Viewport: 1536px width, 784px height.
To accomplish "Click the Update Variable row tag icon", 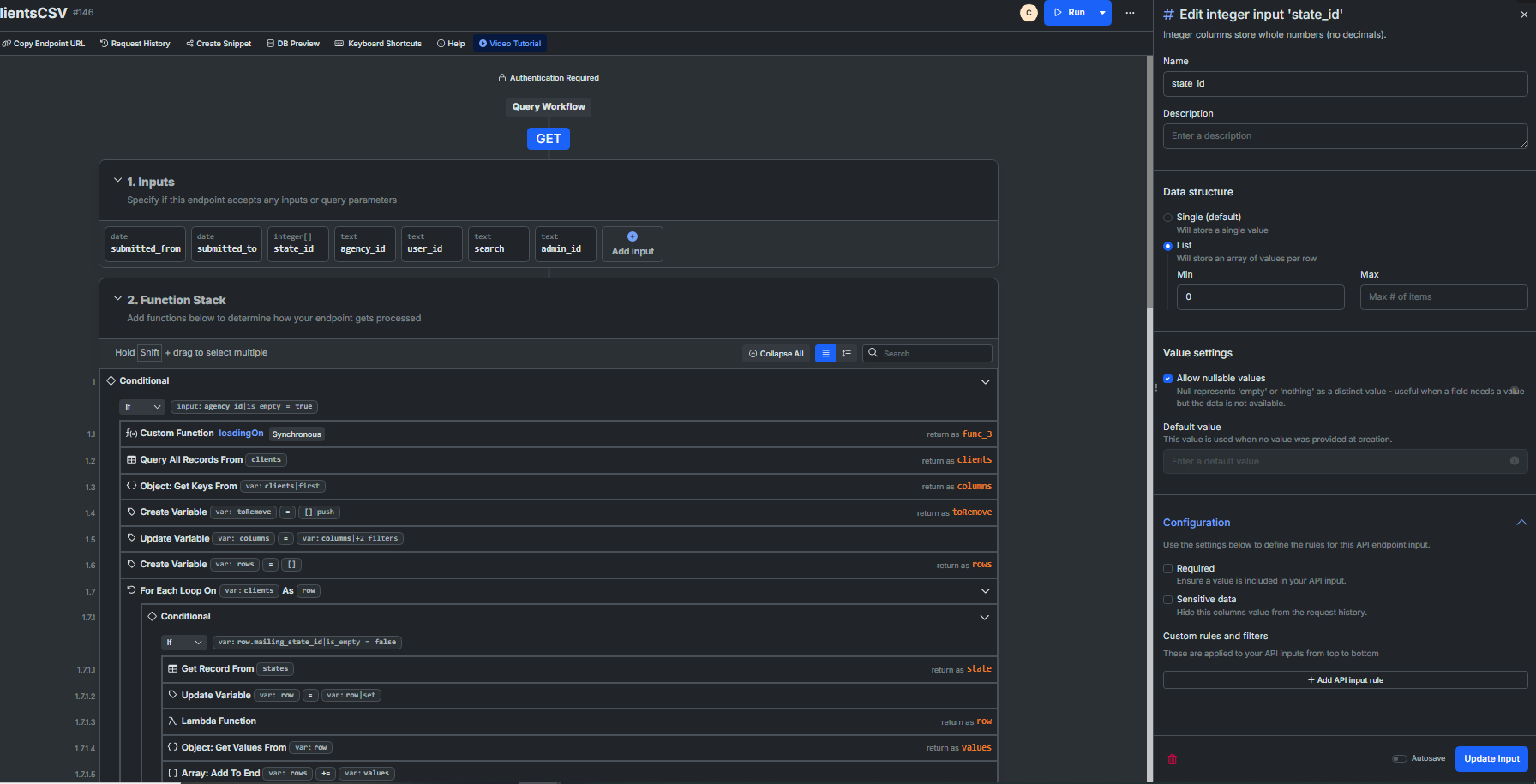I will coord(172,695).
